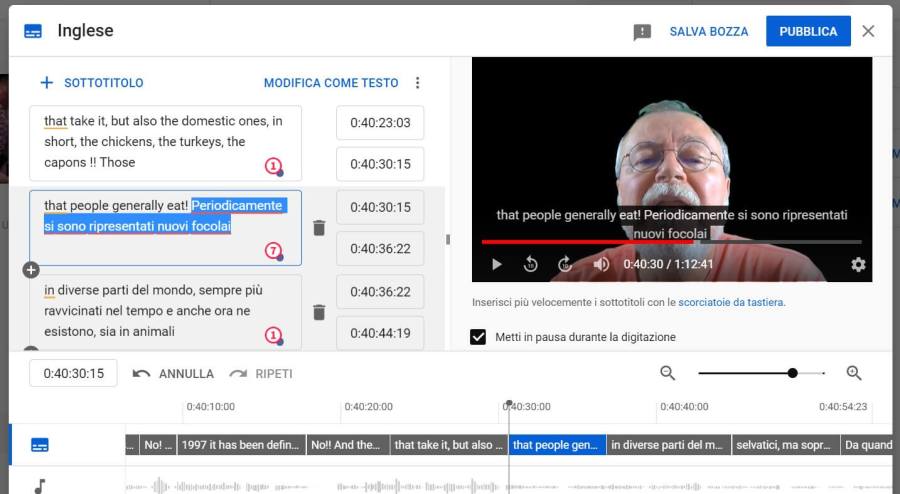The image size is (900, 494).
Task: Play the video preview
Action: click(x=497, y=265)
